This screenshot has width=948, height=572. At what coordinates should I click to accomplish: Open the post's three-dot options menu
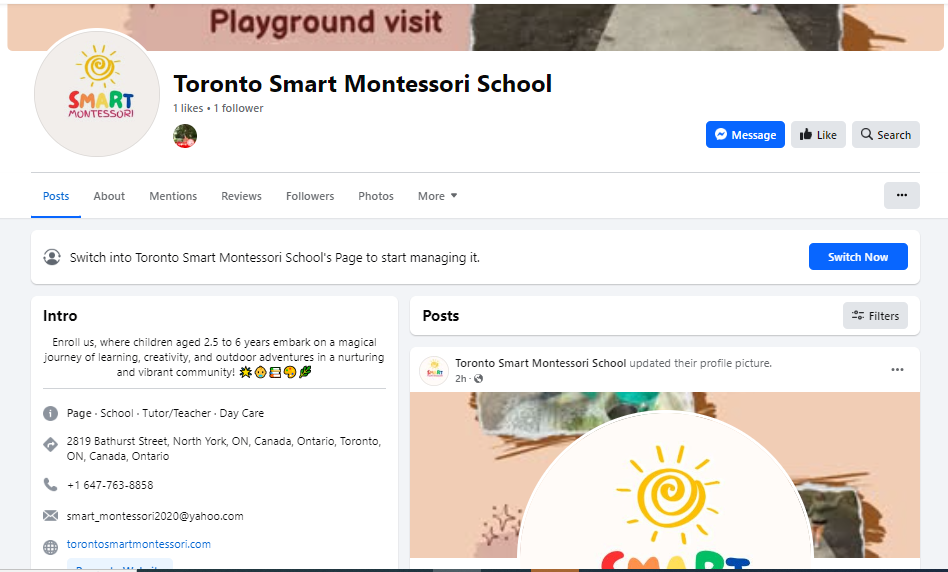[897, 369]
